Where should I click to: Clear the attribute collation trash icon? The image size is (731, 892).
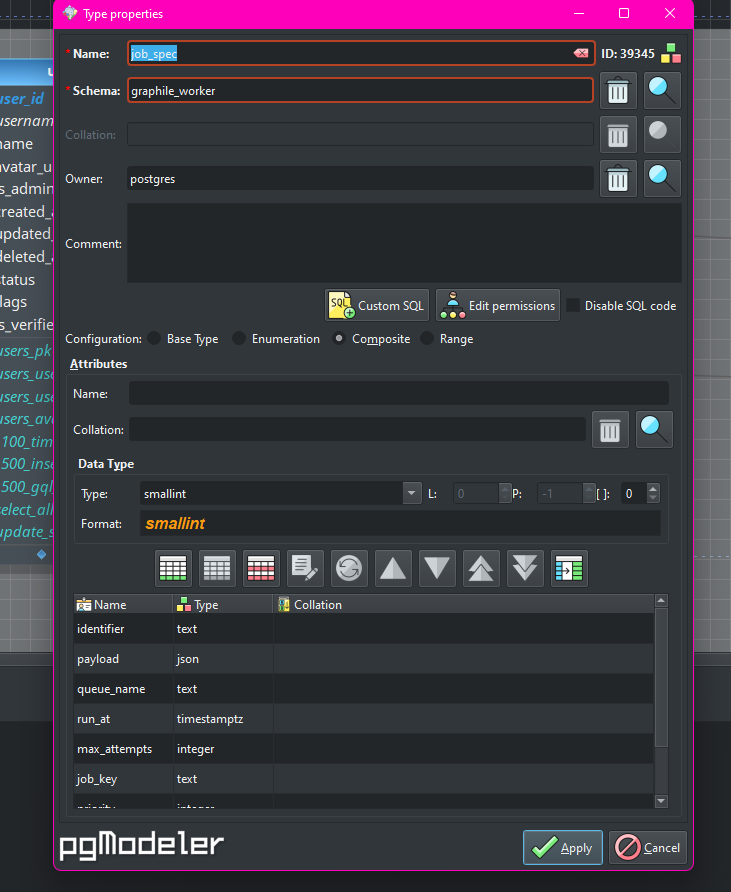pos(610,430)
